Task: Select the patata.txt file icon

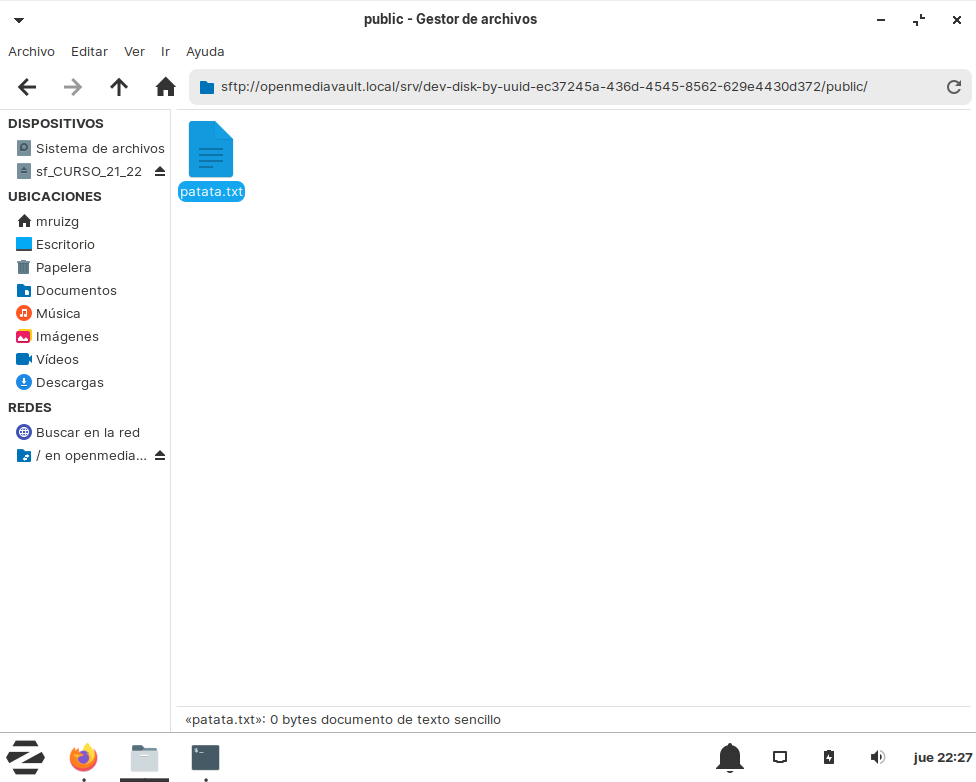Action: pos(211,150)
